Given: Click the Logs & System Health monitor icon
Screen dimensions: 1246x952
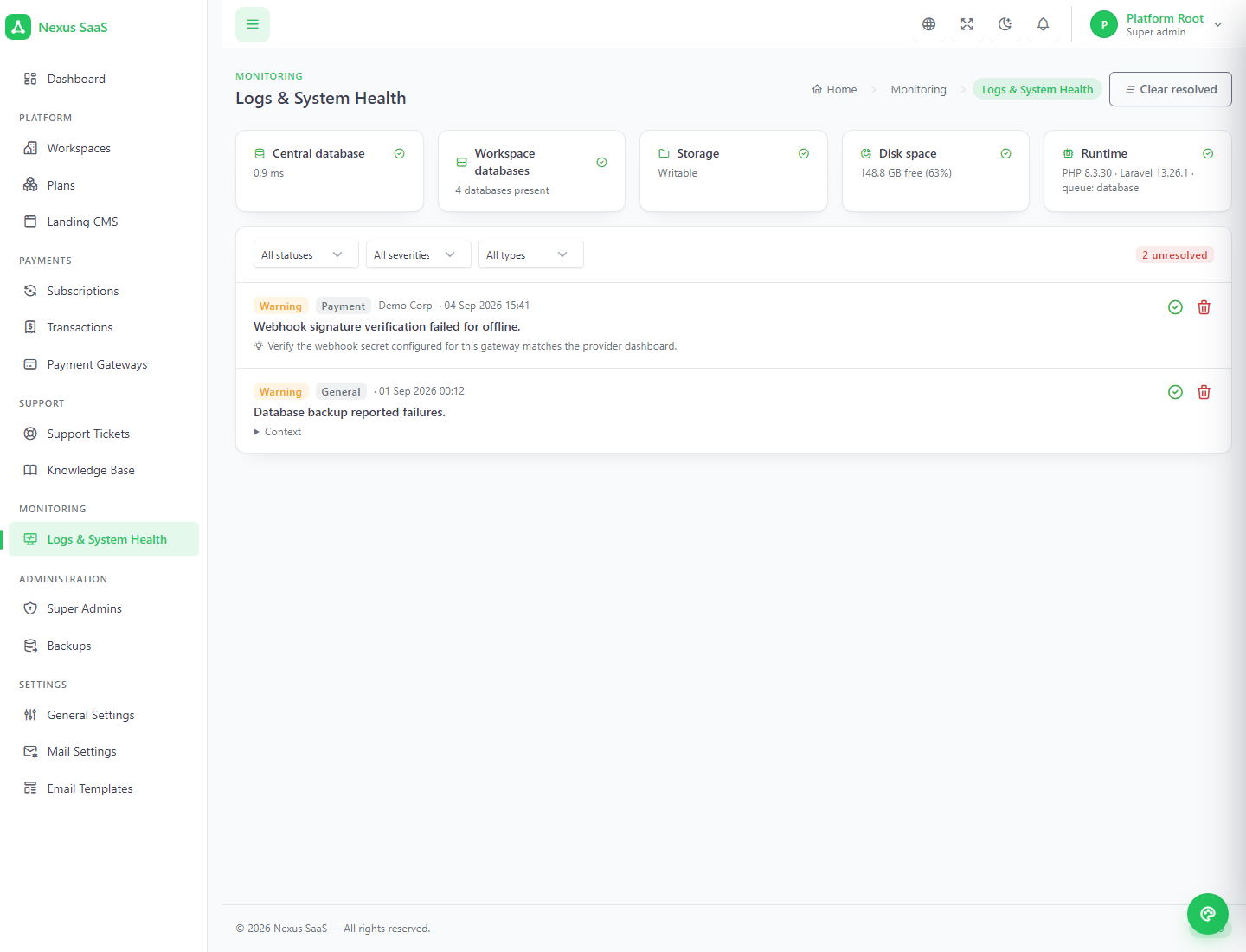Looking at the screenshot, I should pyautogui.click(x=30, y=539).
